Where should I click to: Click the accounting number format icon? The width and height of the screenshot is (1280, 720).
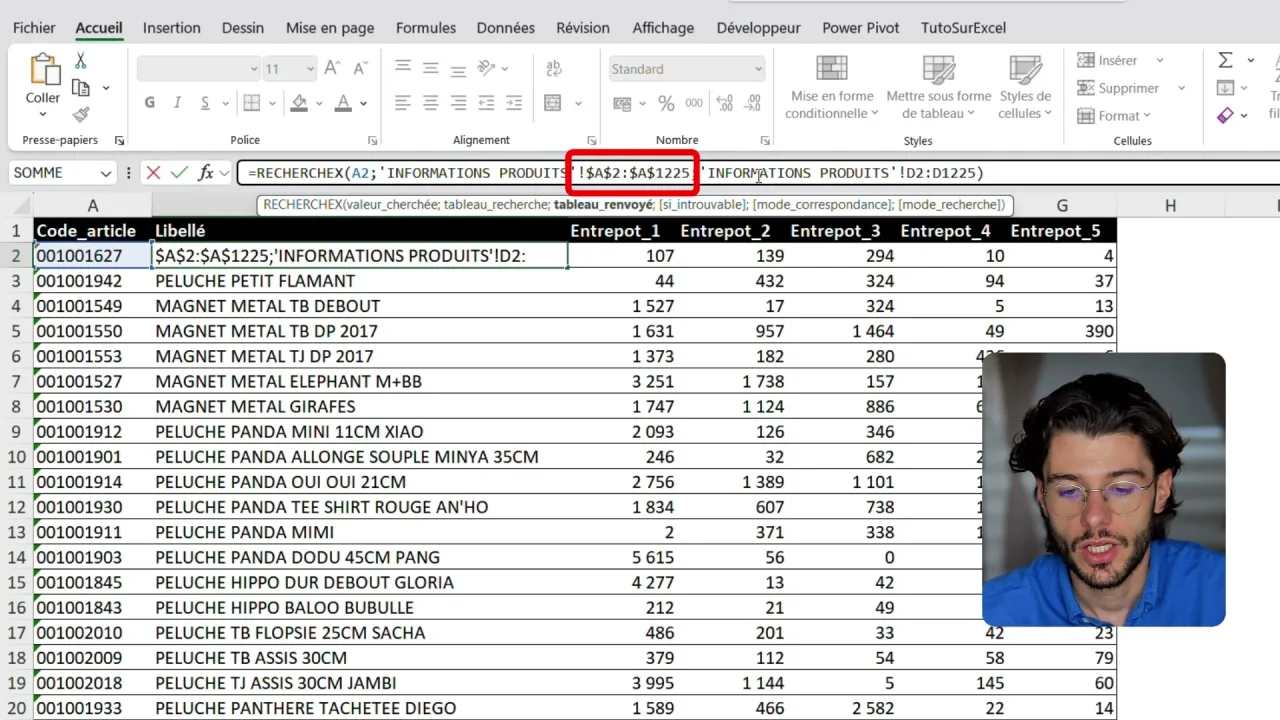pos(622,103)
